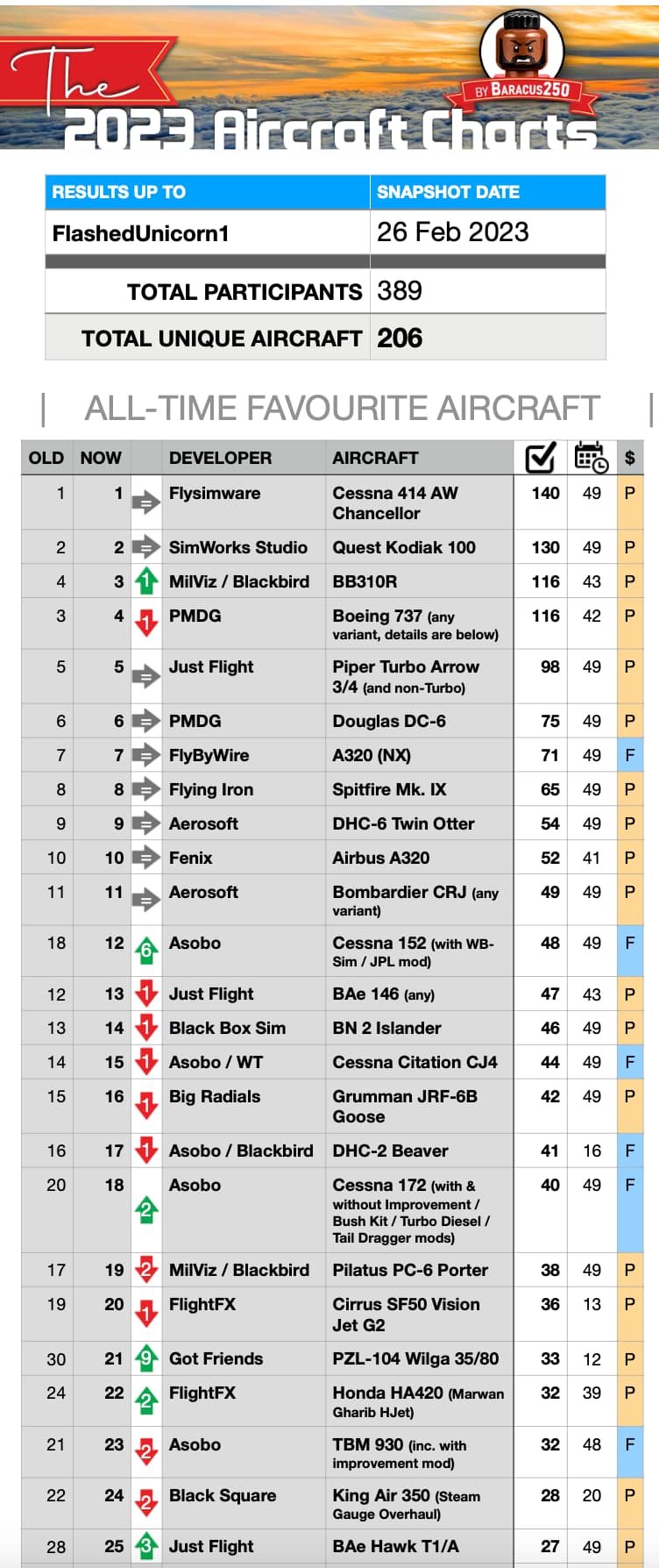Click the 2023 Aircraft Charts banner title
659x1568 pixels.
tap(330, 130)
